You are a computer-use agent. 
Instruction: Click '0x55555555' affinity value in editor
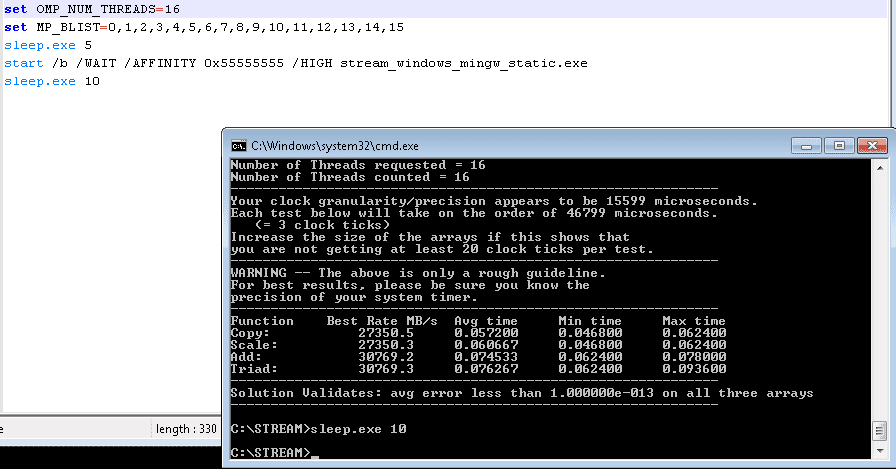click(x=244, y=63)
